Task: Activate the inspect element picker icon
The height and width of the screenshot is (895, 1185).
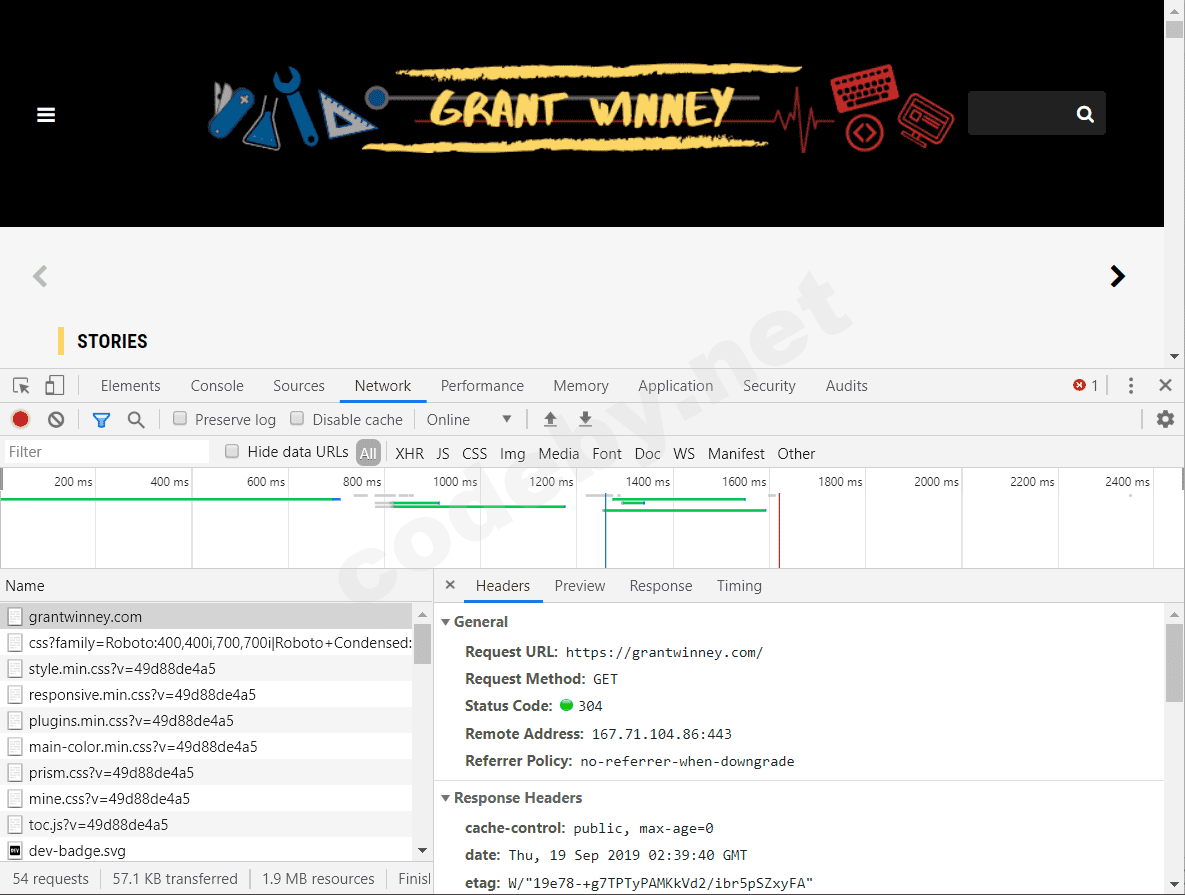Action: pyautogui.click(x=21, y=386)
